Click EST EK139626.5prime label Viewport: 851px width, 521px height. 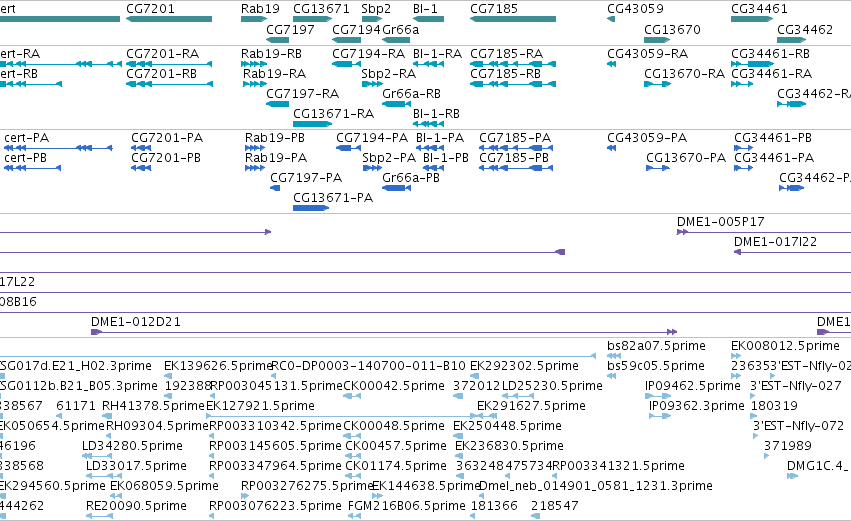(x=218, y=366)
